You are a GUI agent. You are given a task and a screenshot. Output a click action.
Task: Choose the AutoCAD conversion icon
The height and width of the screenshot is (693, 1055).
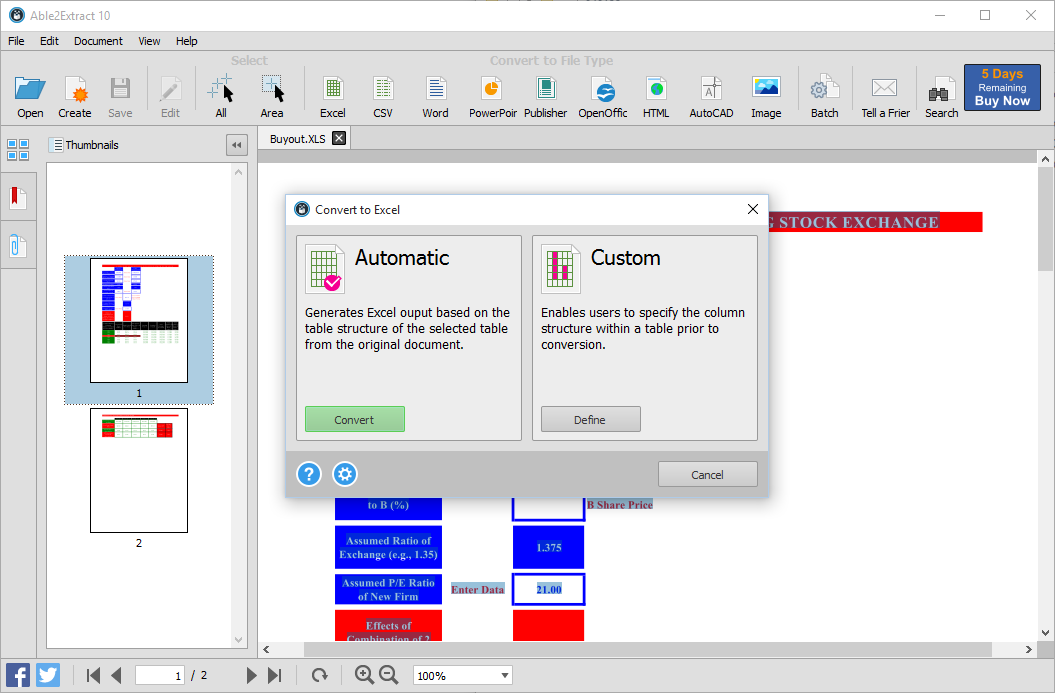pos(711,97)
